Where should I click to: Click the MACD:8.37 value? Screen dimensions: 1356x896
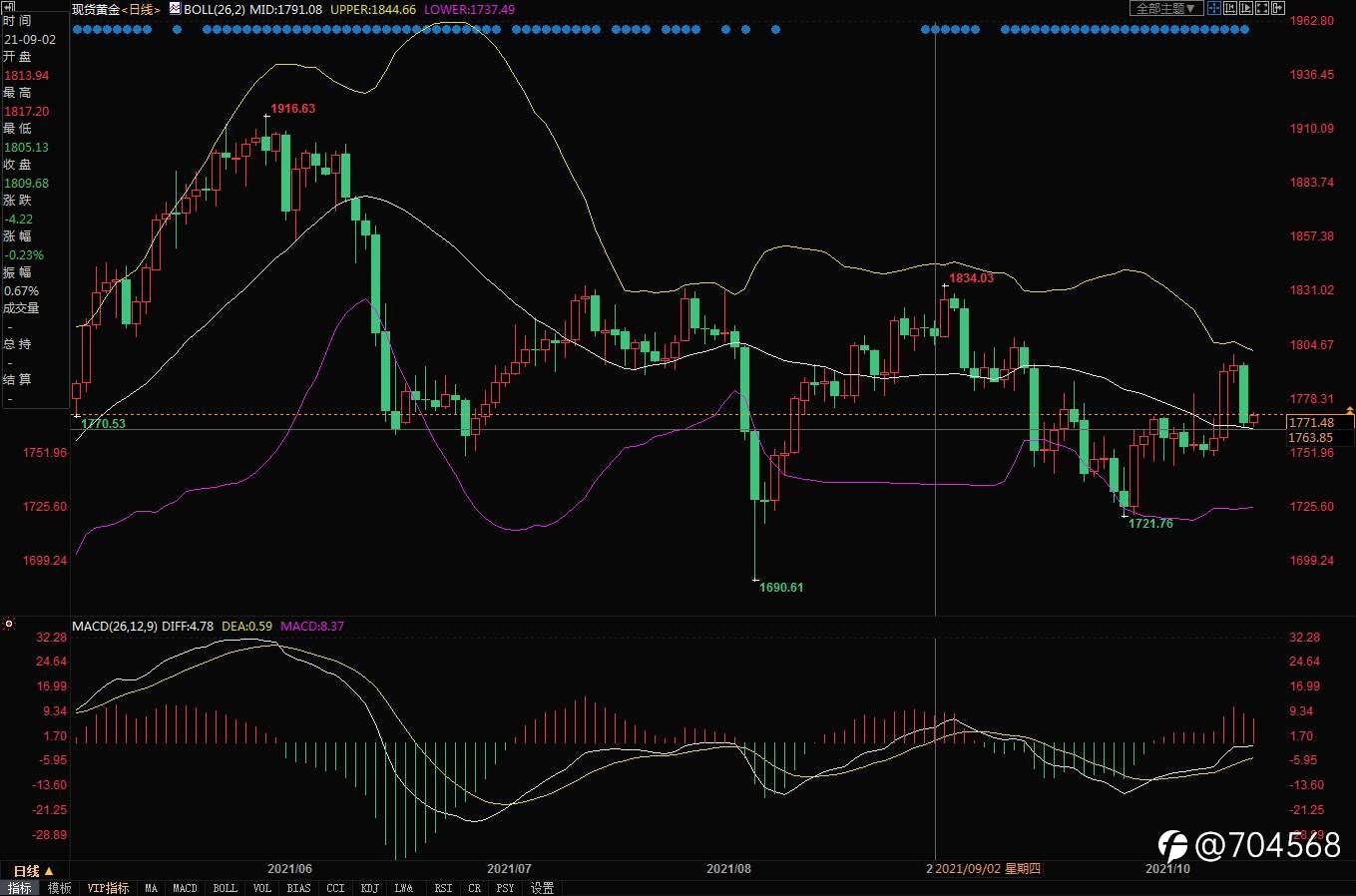[312, 627]
